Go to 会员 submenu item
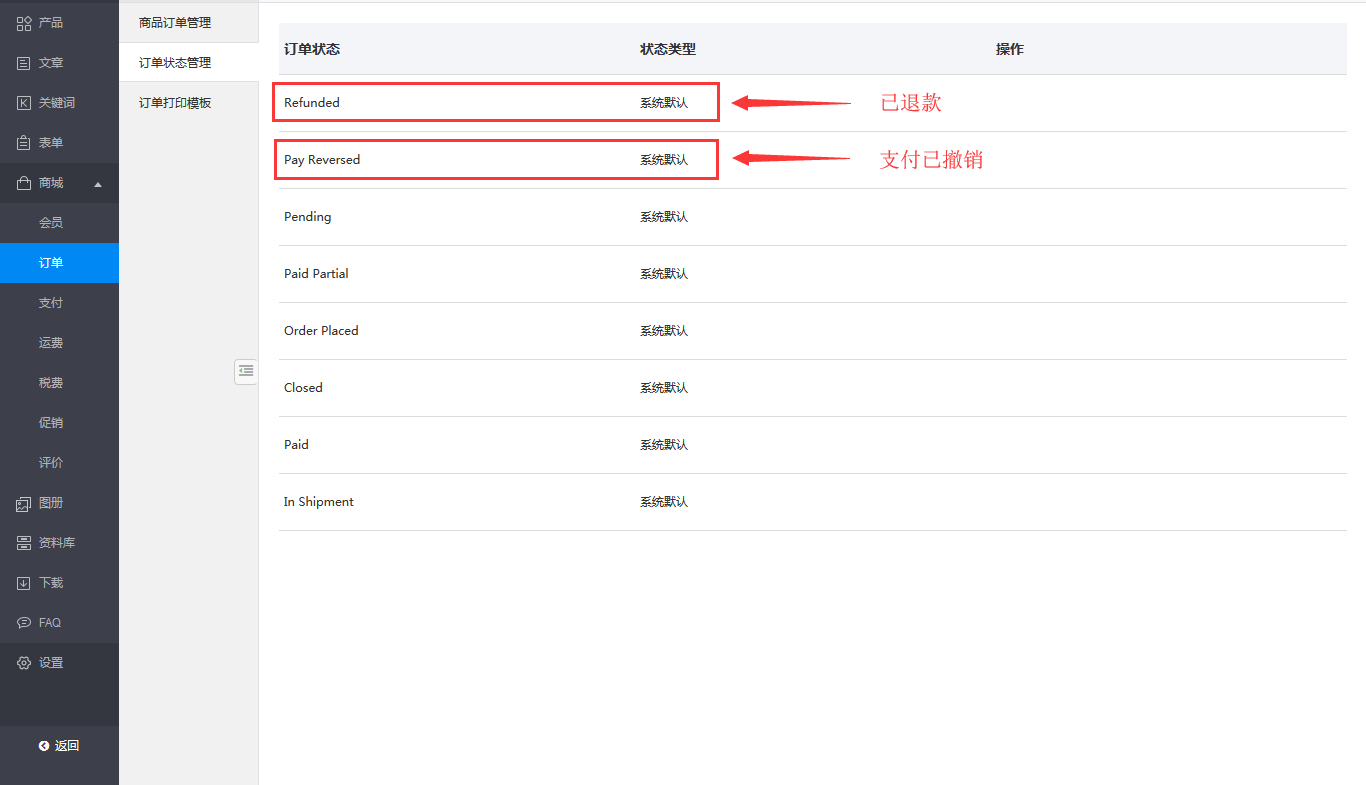The width and height of the screenshot is (1366, 785). (x=51, y=223)
